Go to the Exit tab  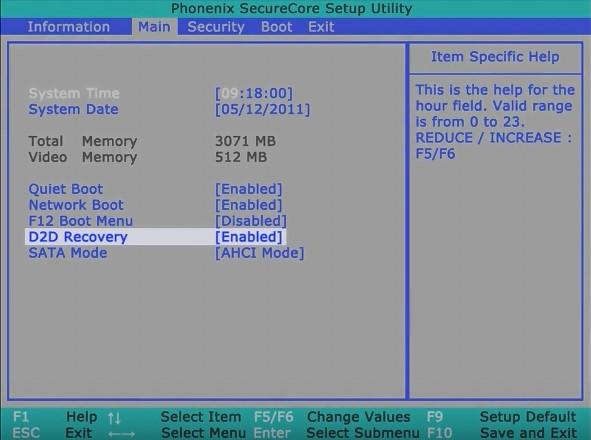321,27
